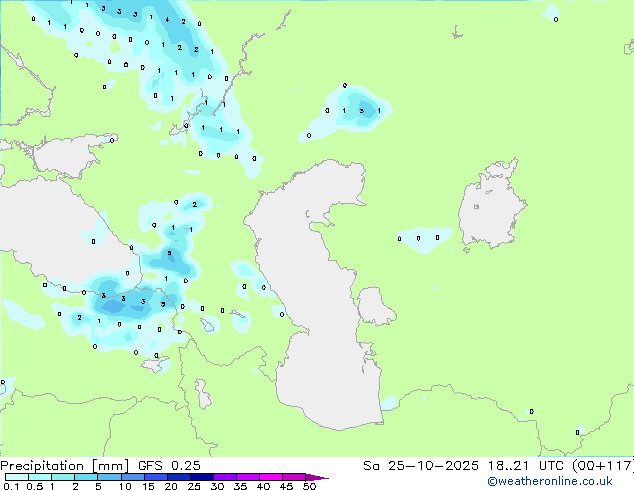Screen dimensions: 634x490
Task: Click the "GFS 0.25" model label
Action: 169,466
